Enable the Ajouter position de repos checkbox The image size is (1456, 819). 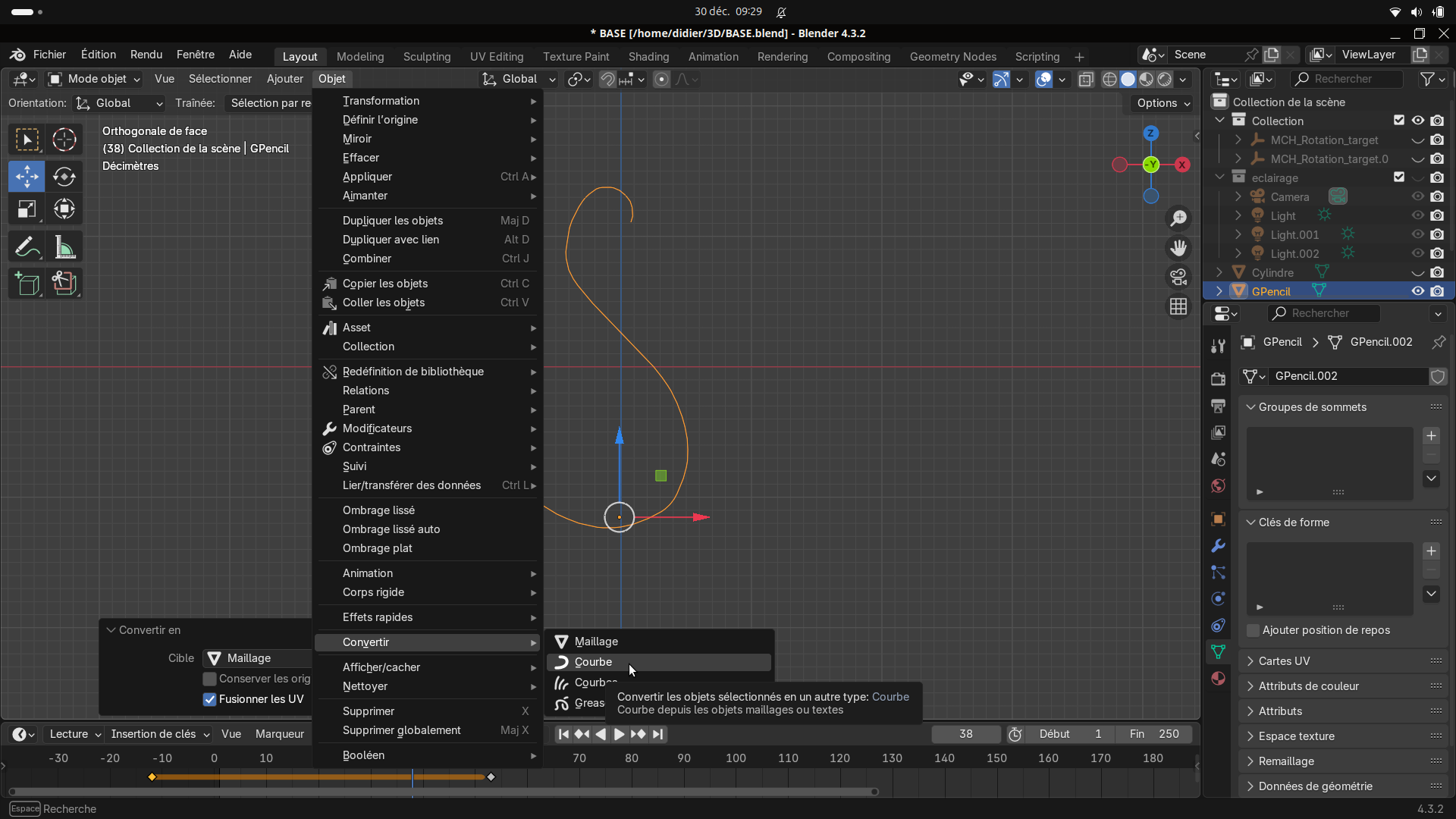(1254, 630)
